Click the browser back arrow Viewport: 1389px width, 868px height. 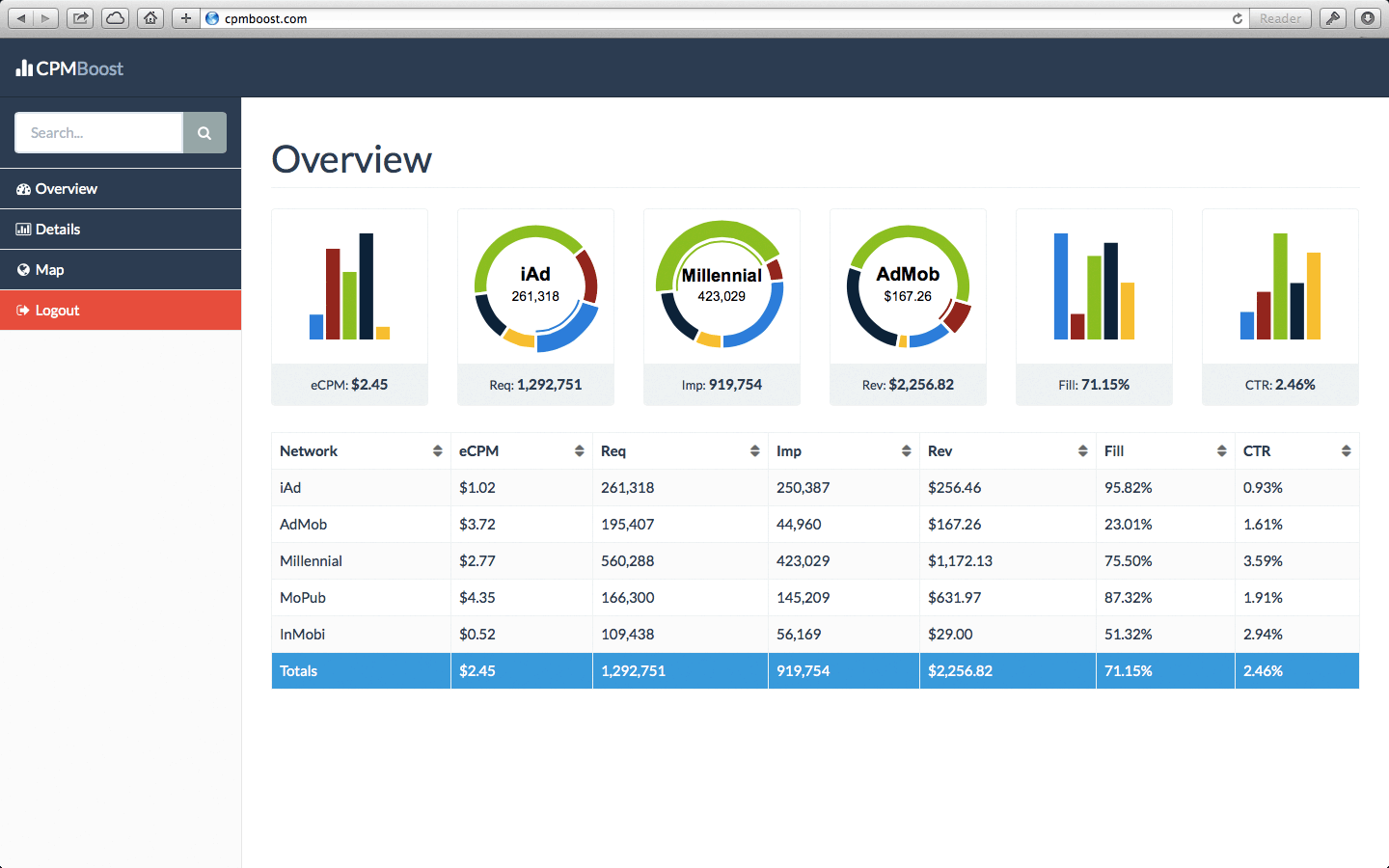click(21, 18)
